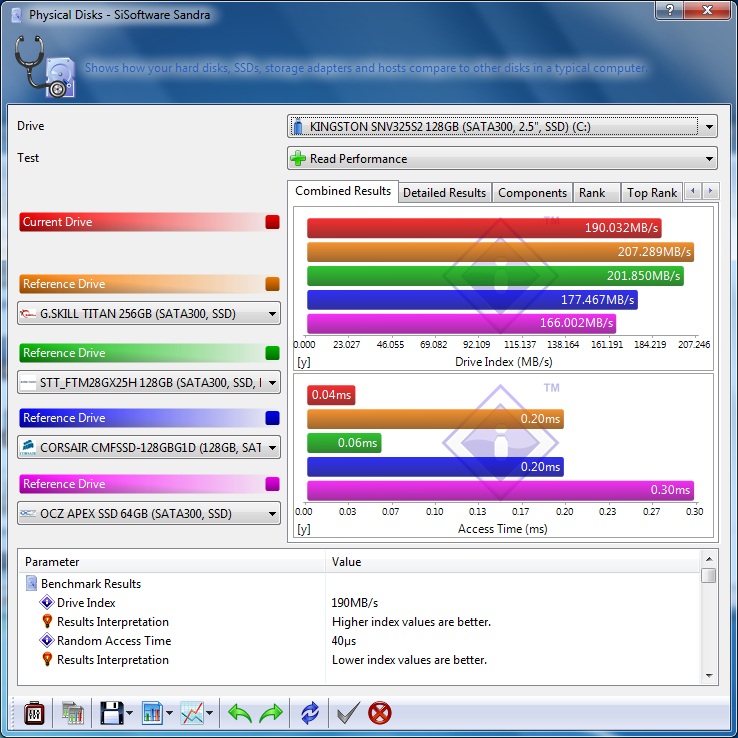This screenshot has width=738, height=738.
Task: Toggle the magenta Reference Drive swatch
Action: pos(273,484)
